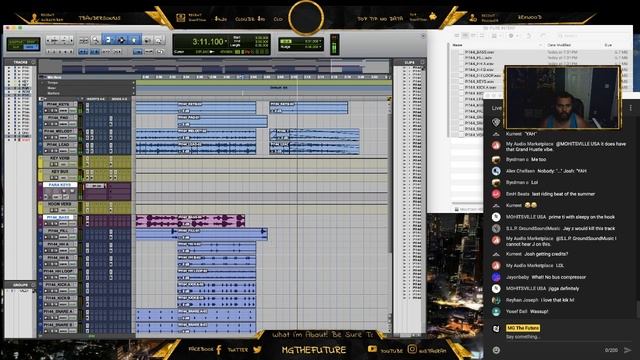Select P144_KICK A.wav in Finder window
Viewport: 640px width, 360px height.
pos(481,87)
